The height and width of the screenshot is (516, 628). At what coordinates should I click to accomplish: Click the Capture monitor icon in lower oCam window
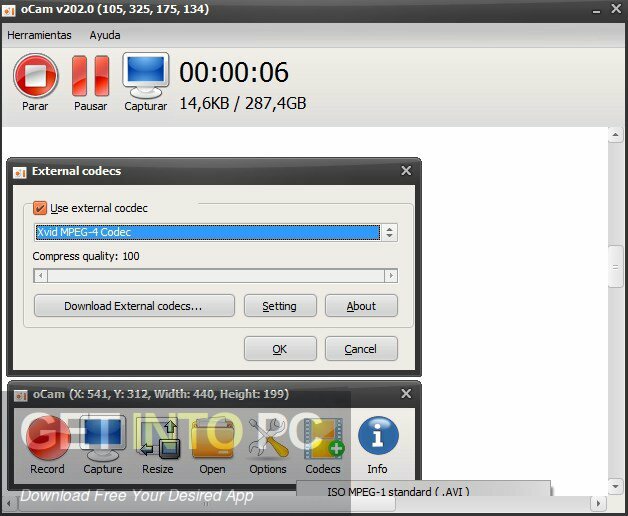pos(103,438)
